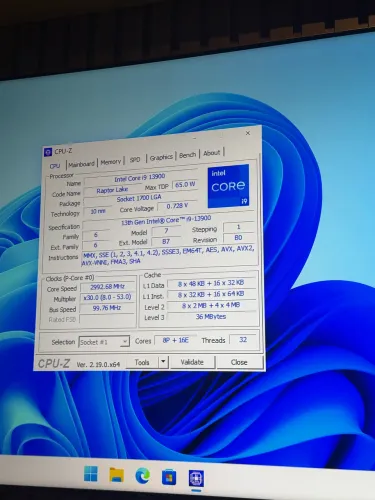Open Microsoft Store from the taskbar
Viewport: 375px width, 500px height.
[169, 477]
